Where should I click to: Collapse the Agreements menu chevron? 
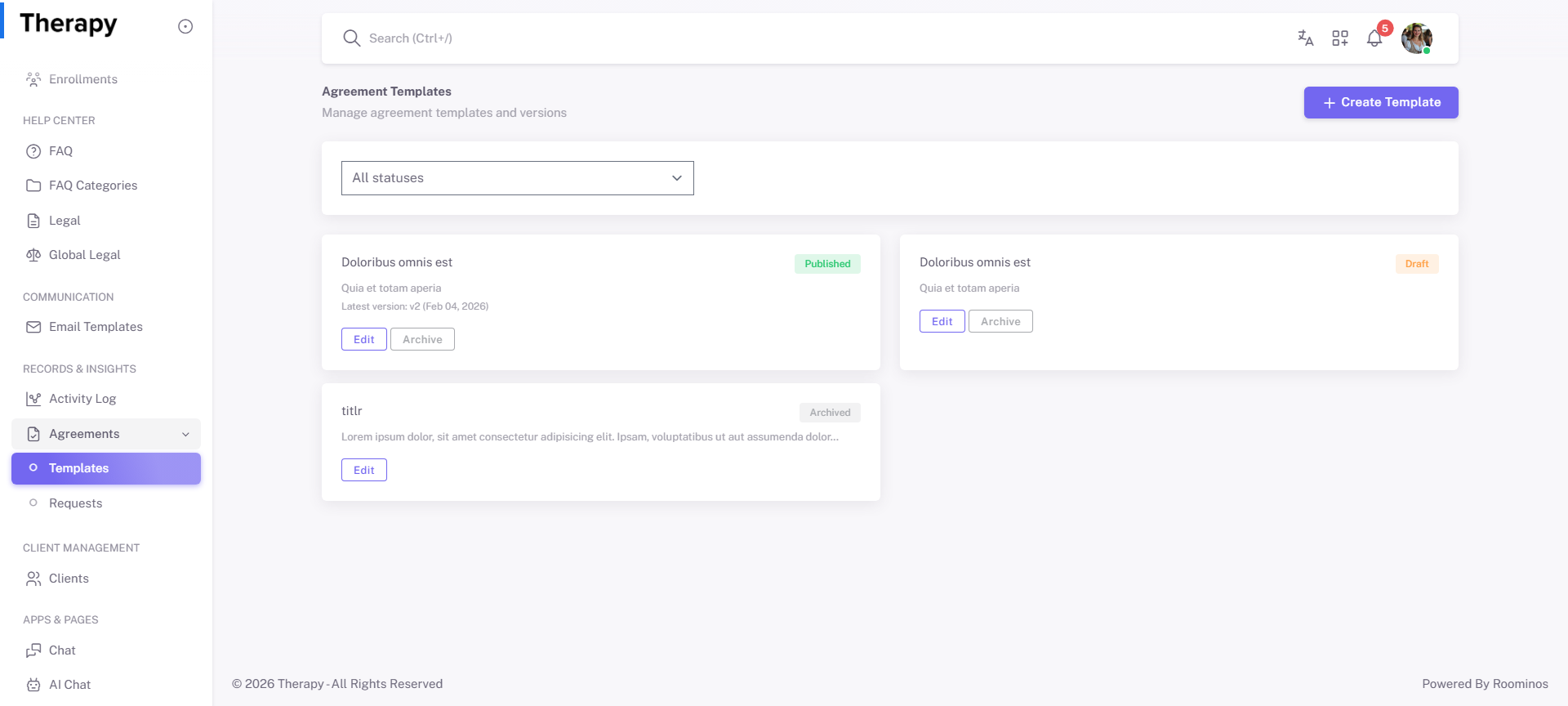(185, 434)
